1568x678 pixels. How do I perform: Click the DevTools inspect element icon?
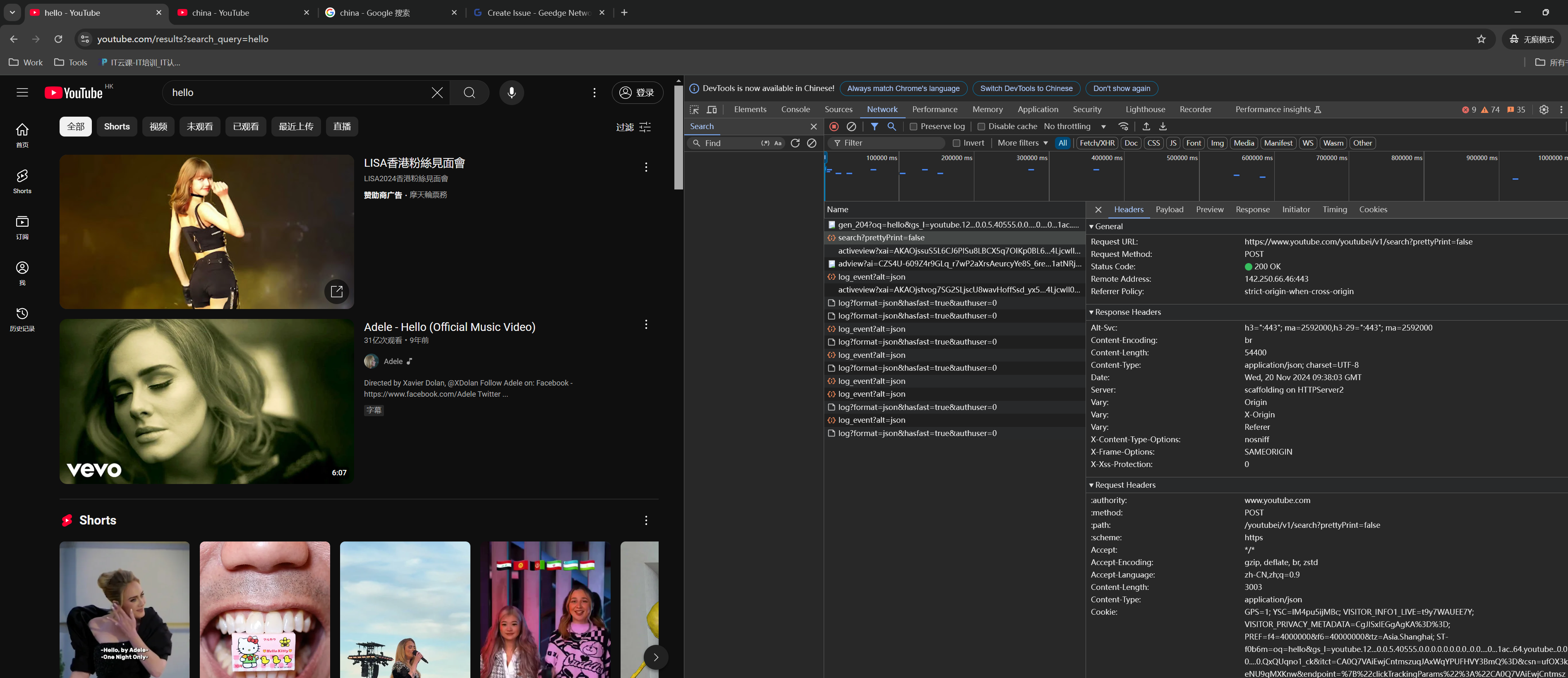tap(694, 110)
